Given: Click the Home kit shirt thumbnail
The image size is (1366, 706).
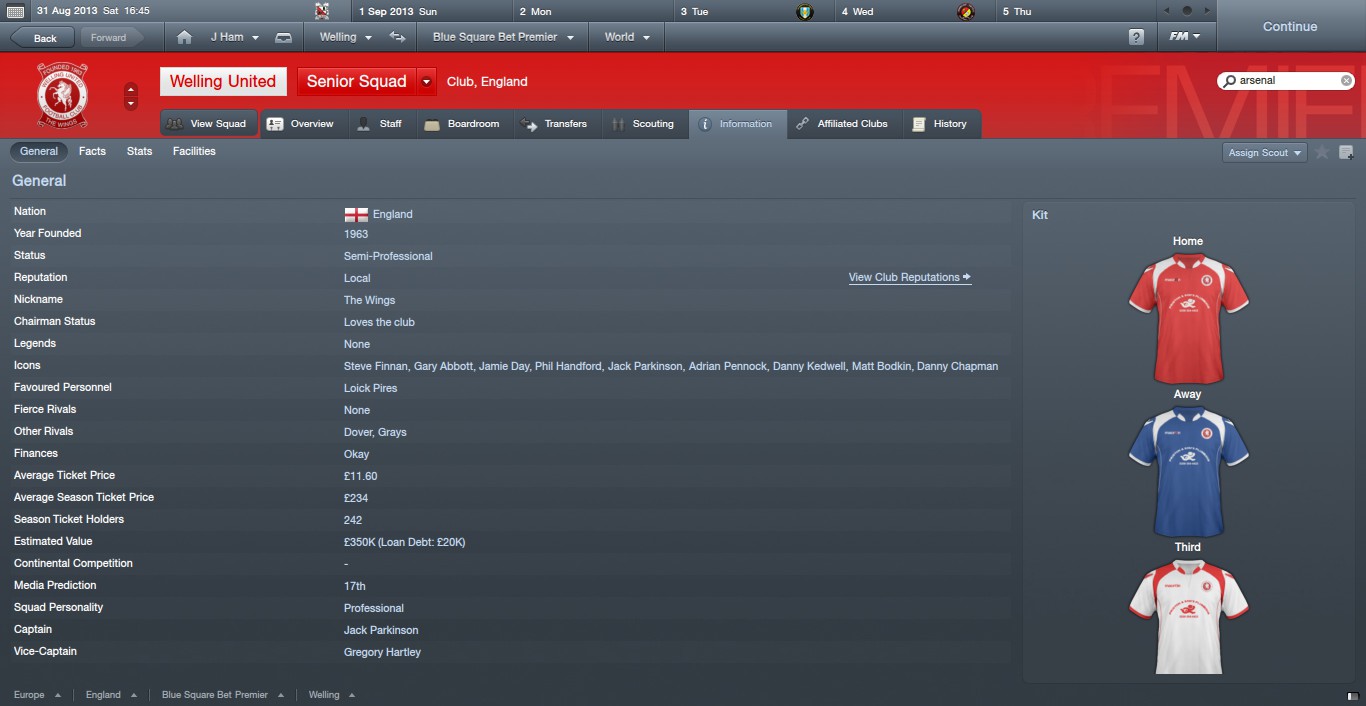Looking at the screenshot, I should (x=1188, y=318).
